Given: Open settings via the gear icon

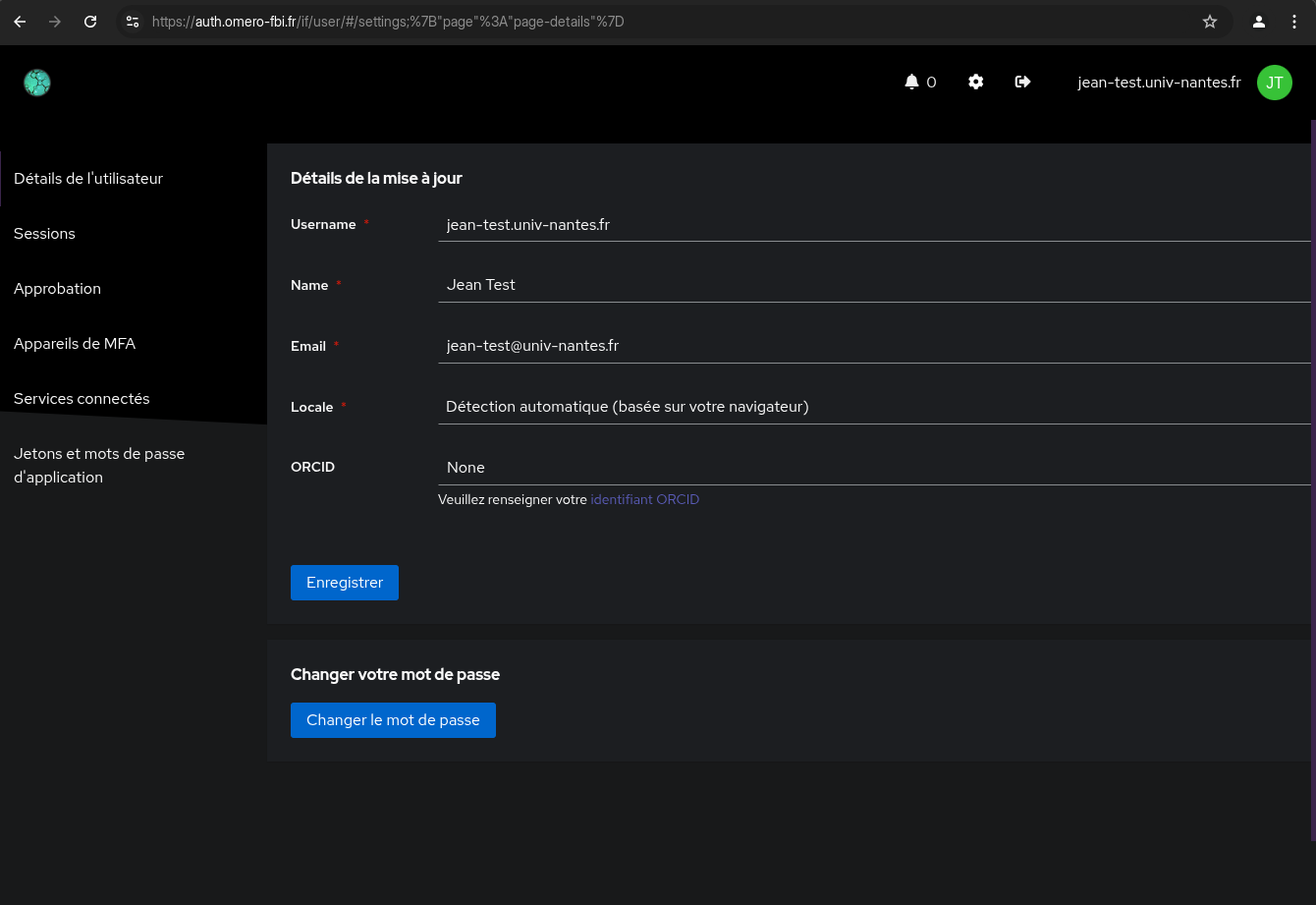Looking at the screenshot, I should [x=975, y=82].
